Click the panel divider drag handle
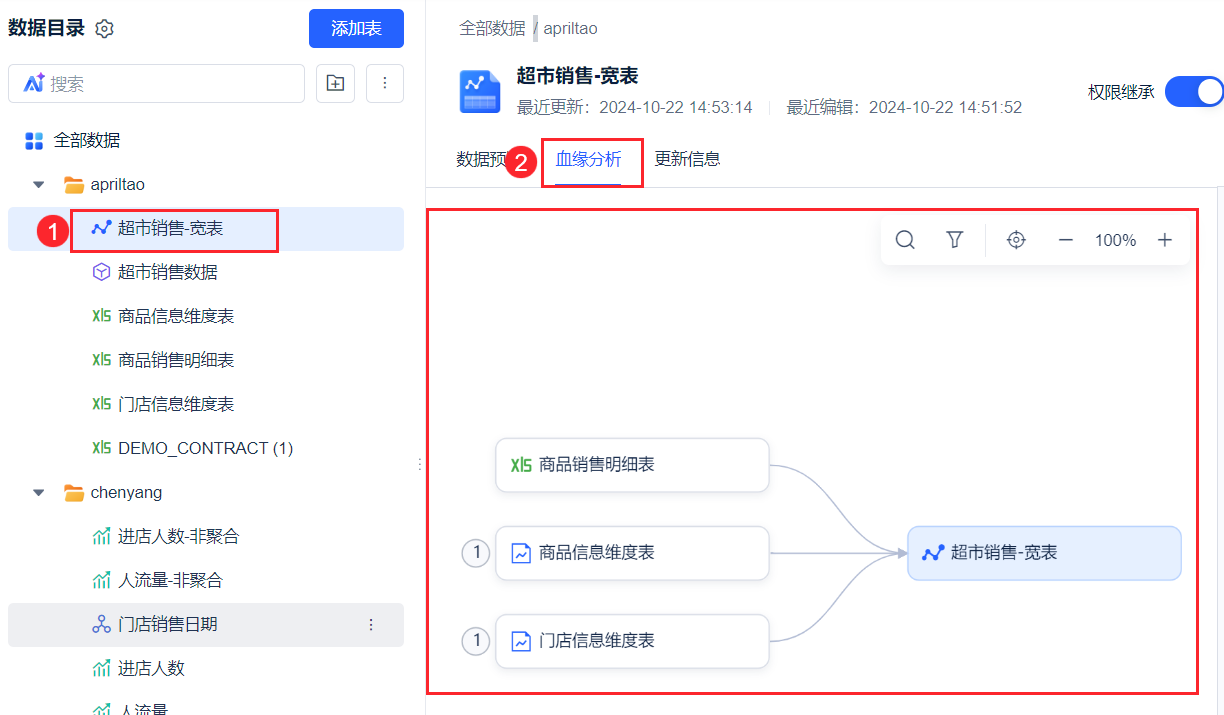1224x715 pixels. coord(419,465)
